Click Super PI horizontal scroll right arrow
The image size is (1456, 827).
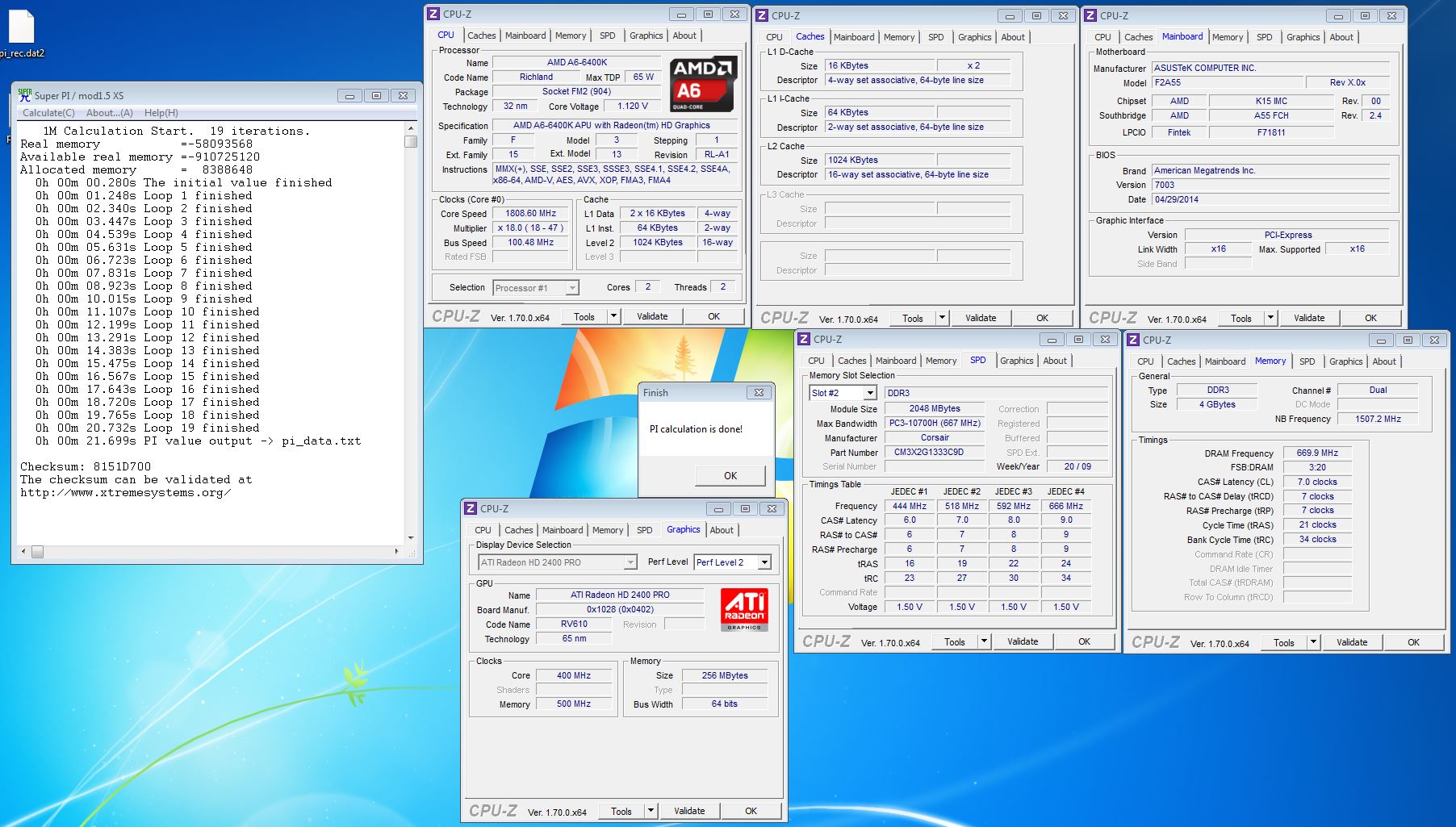coord(396,552)
